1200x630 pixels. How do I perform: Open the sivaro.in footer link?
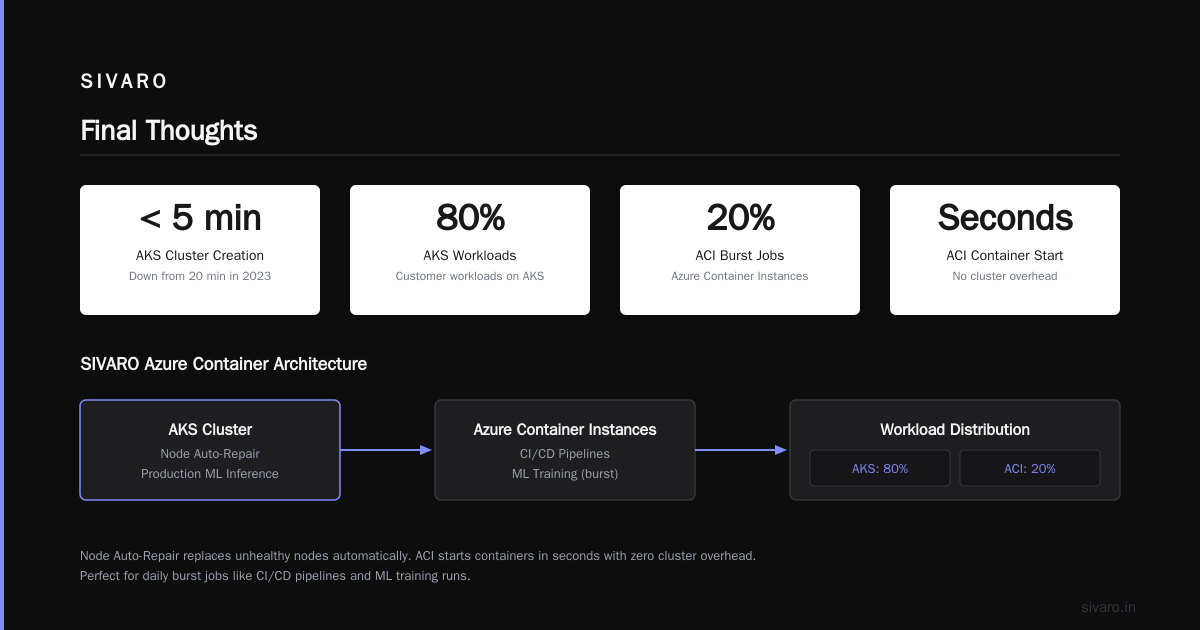coord(1108,607)
